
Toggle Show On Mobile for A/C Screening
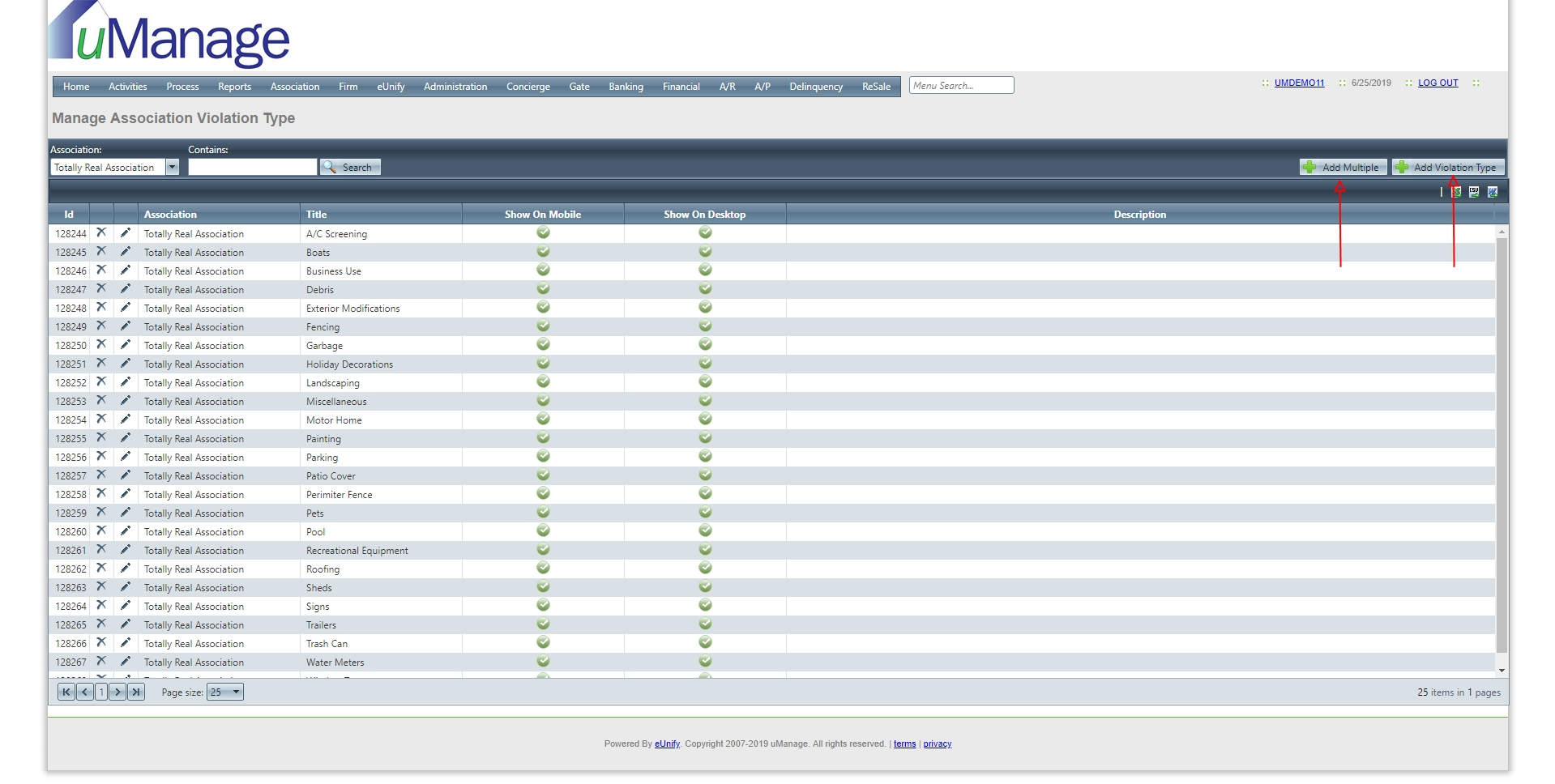[x=542, y=232]
